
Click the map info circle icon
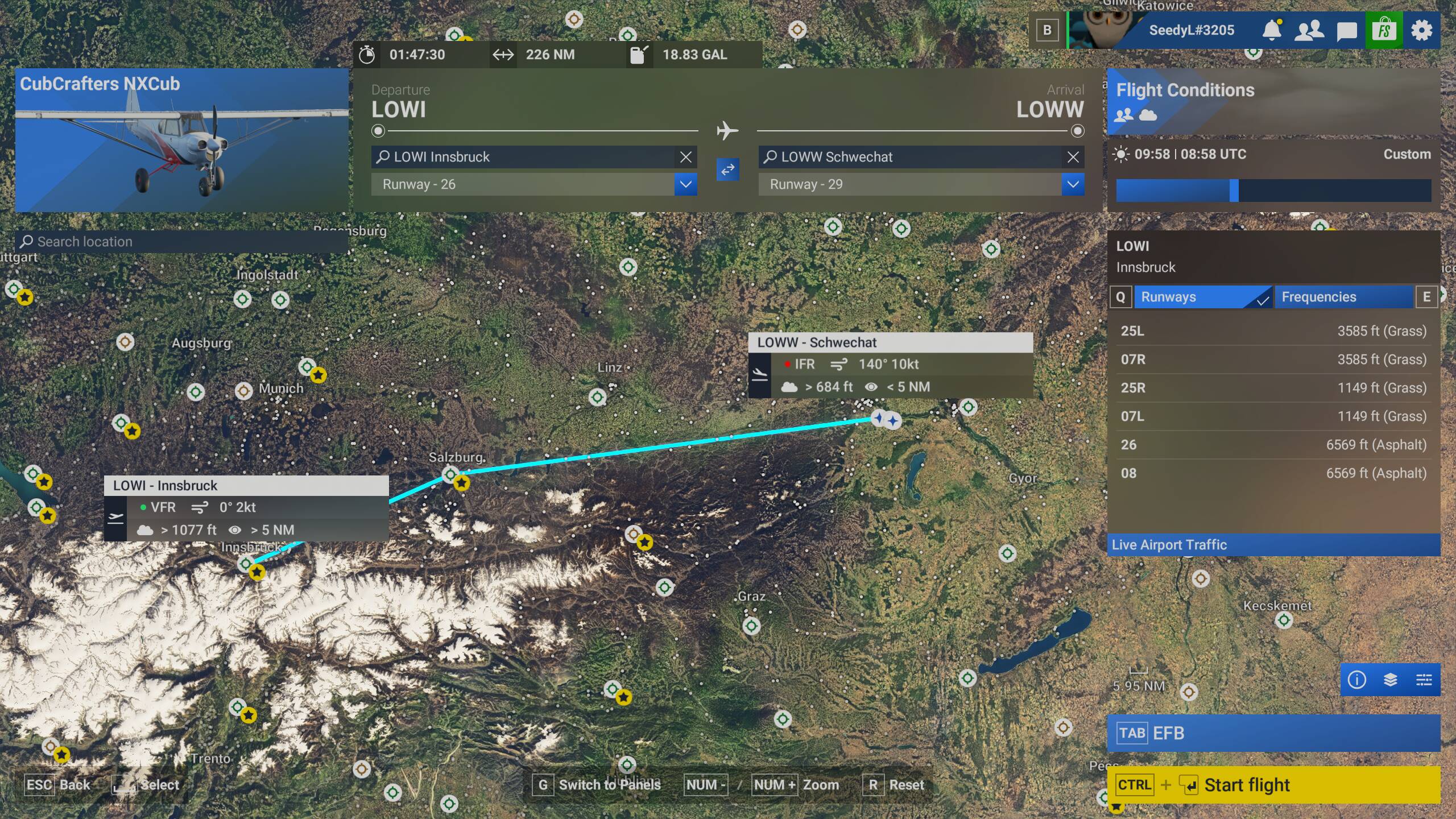coord(1356,680)
